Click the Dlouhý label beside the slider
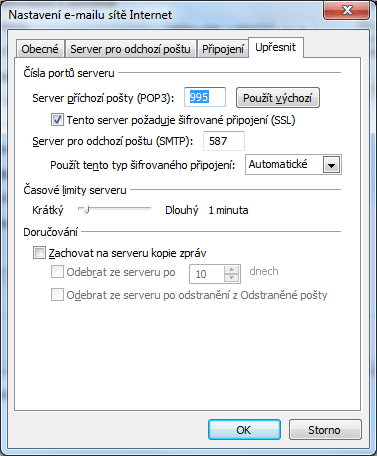The height and width of the screenshot is (456, 377). pyautogui.click(x=182, y=210)
